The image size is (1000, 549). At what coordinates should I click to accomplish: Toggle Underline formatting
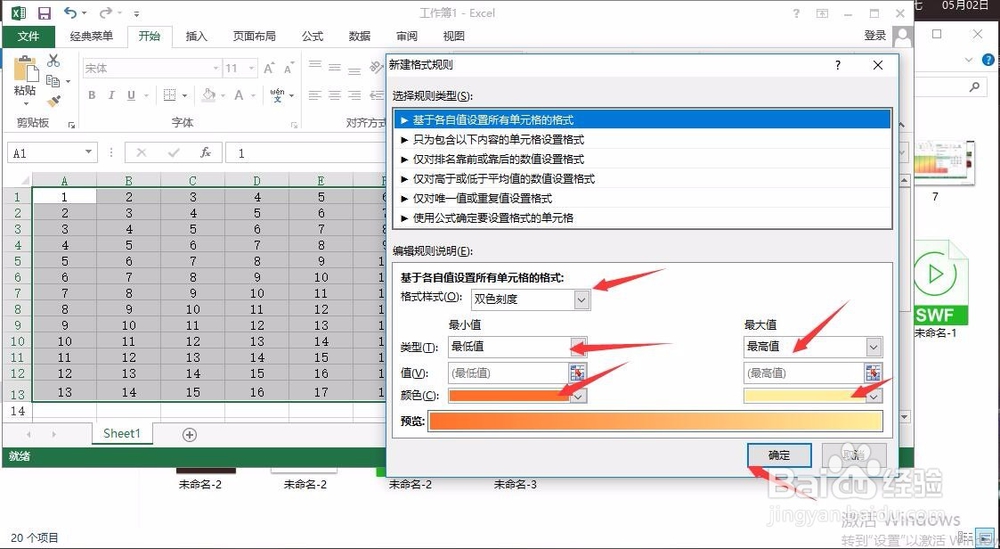point(131,96)
